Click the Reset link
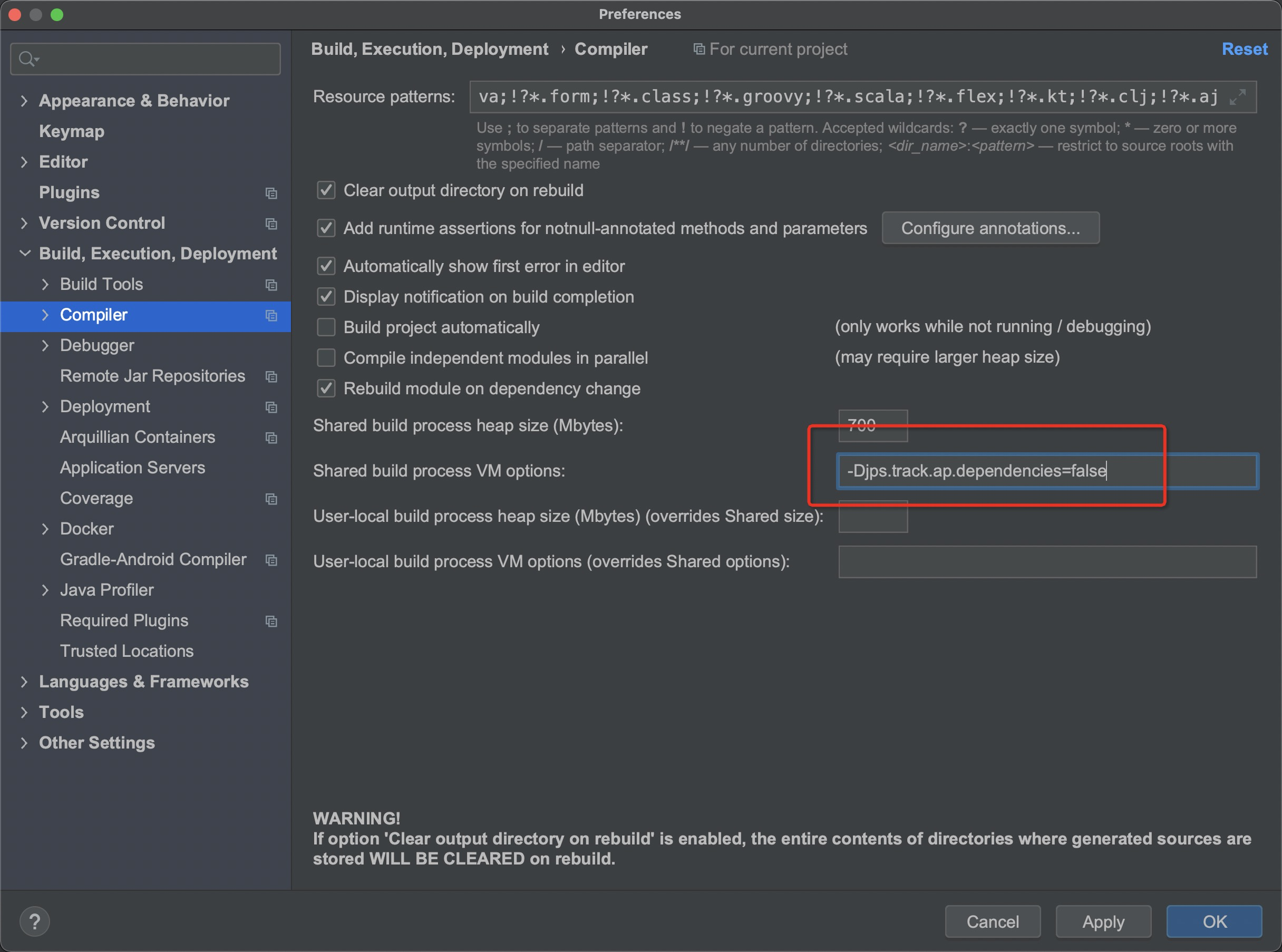This screenshot has width=1282, height=952. pyautogui.click(x=1244, y=49)
